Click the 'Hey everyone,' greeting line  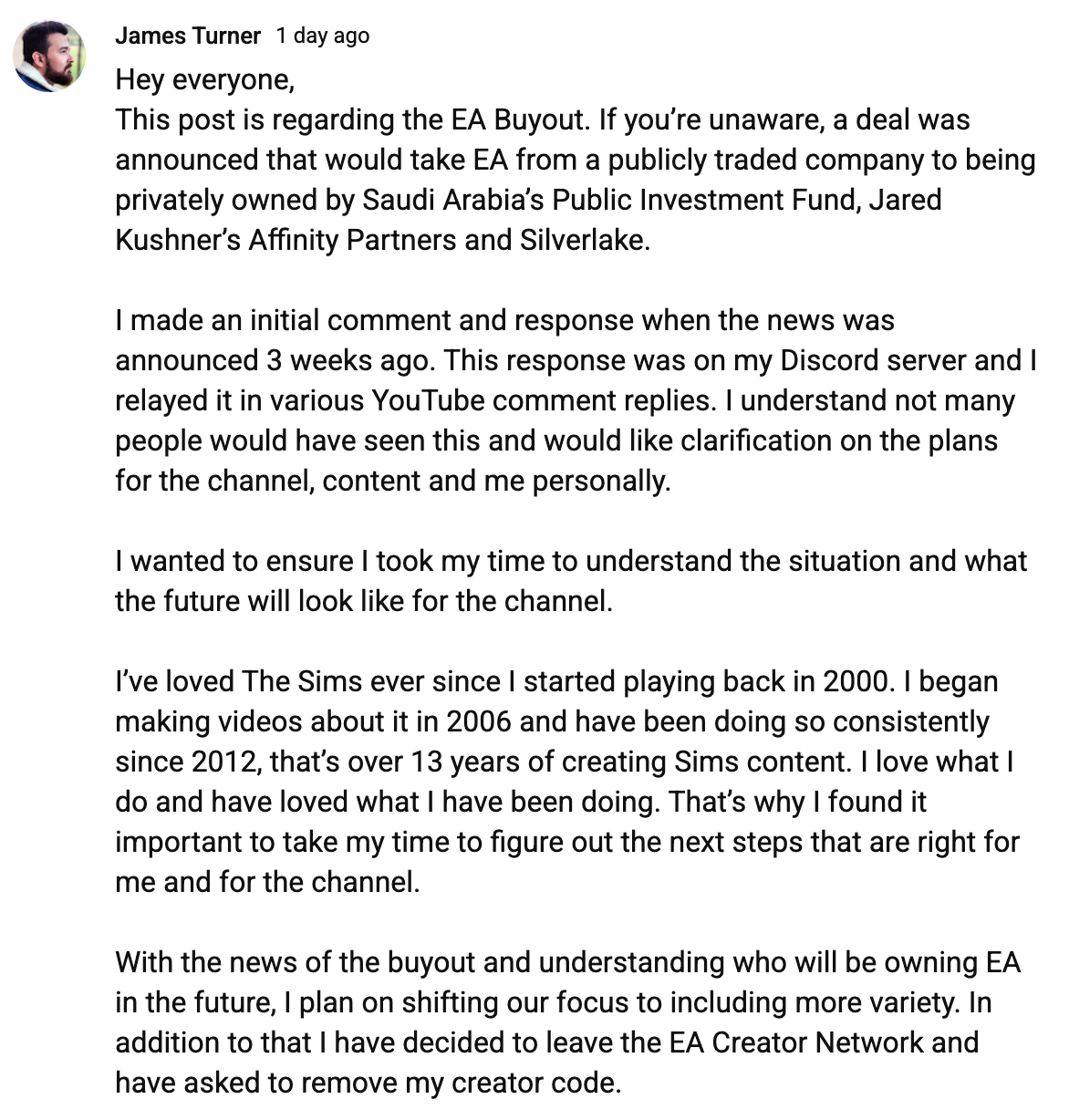coord(204,80)
